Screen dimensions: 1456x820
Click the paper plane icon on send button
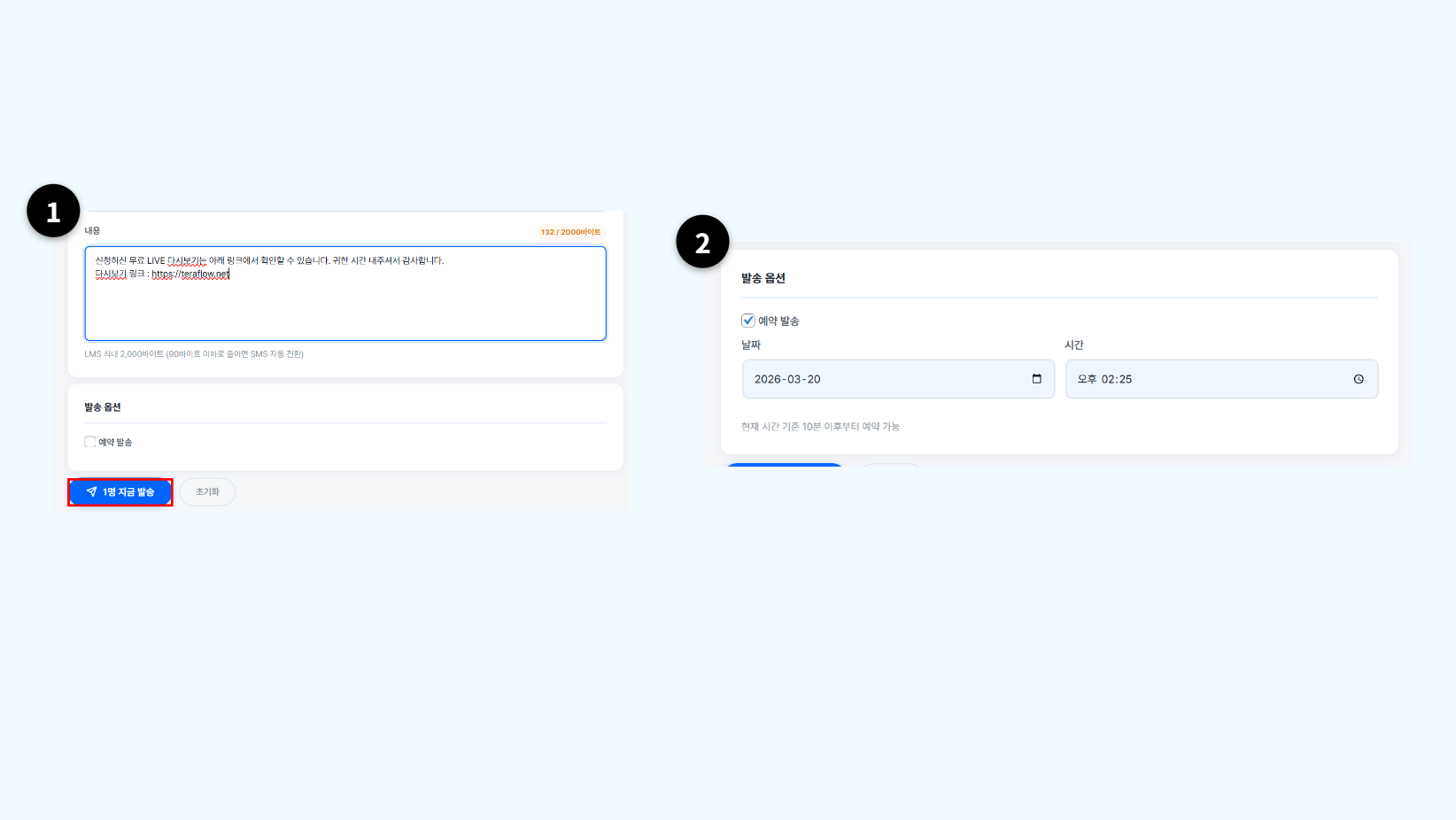coord(91,491)
